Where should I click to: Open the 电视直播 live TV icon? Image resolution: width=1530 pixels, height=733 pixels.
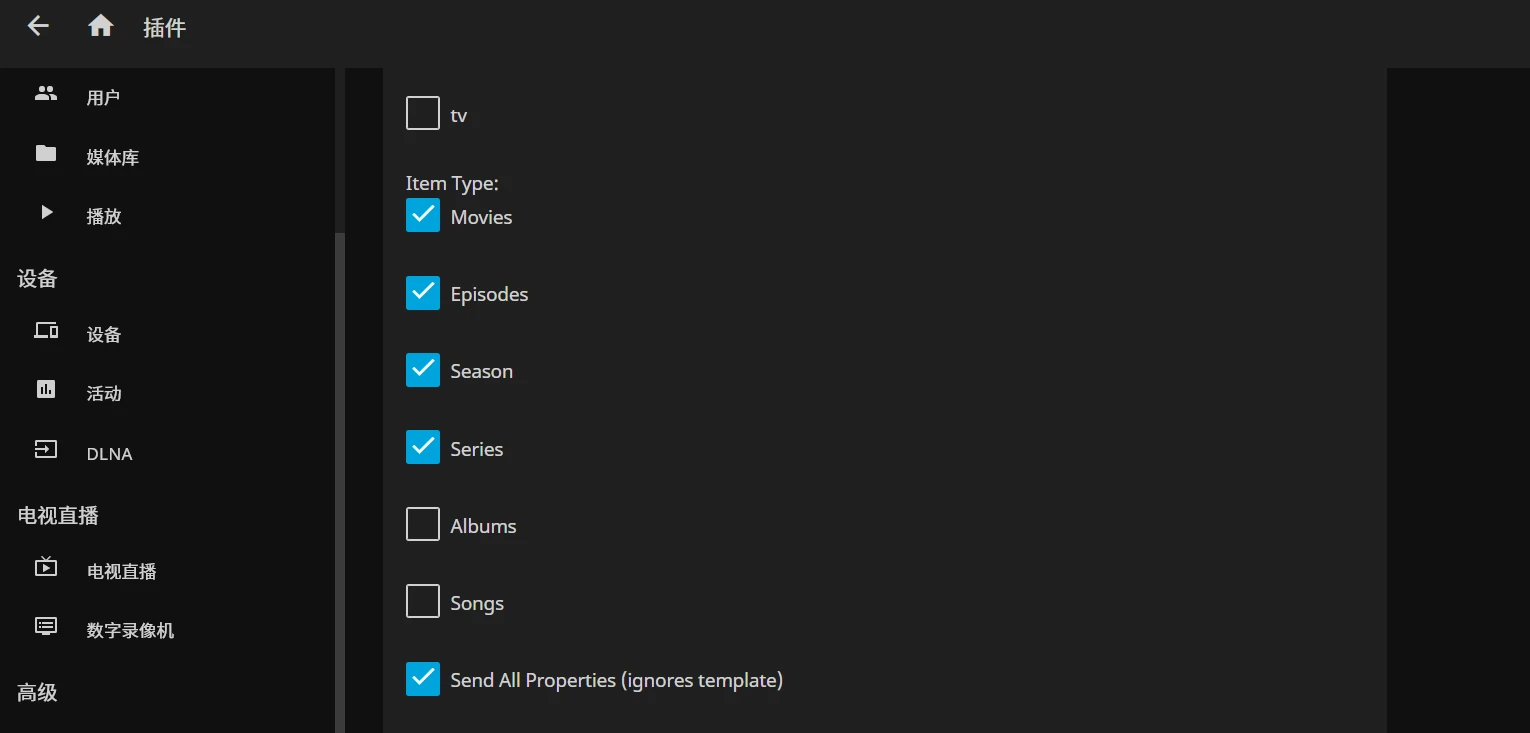pos(46,567)
